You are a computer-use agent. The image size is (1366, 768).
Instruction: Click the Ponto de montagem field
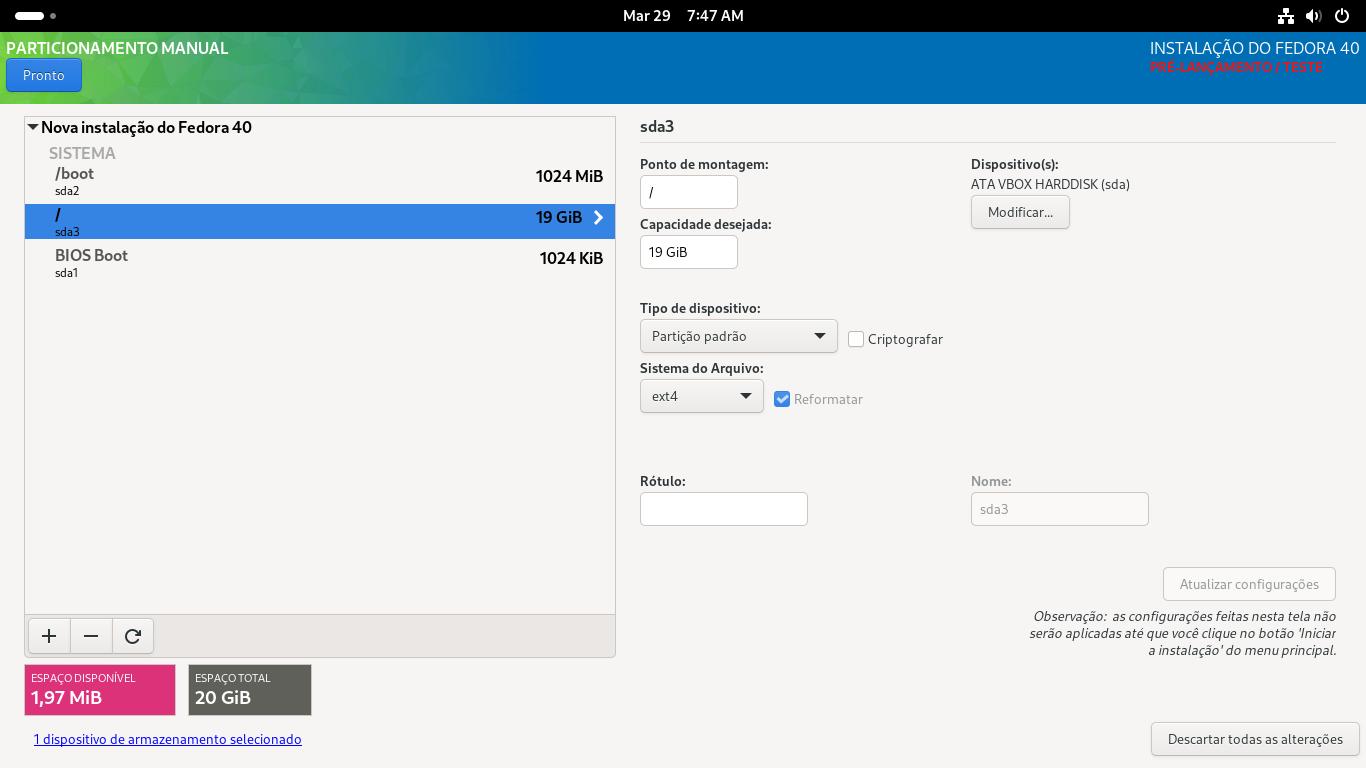click(x=689, y=192)
